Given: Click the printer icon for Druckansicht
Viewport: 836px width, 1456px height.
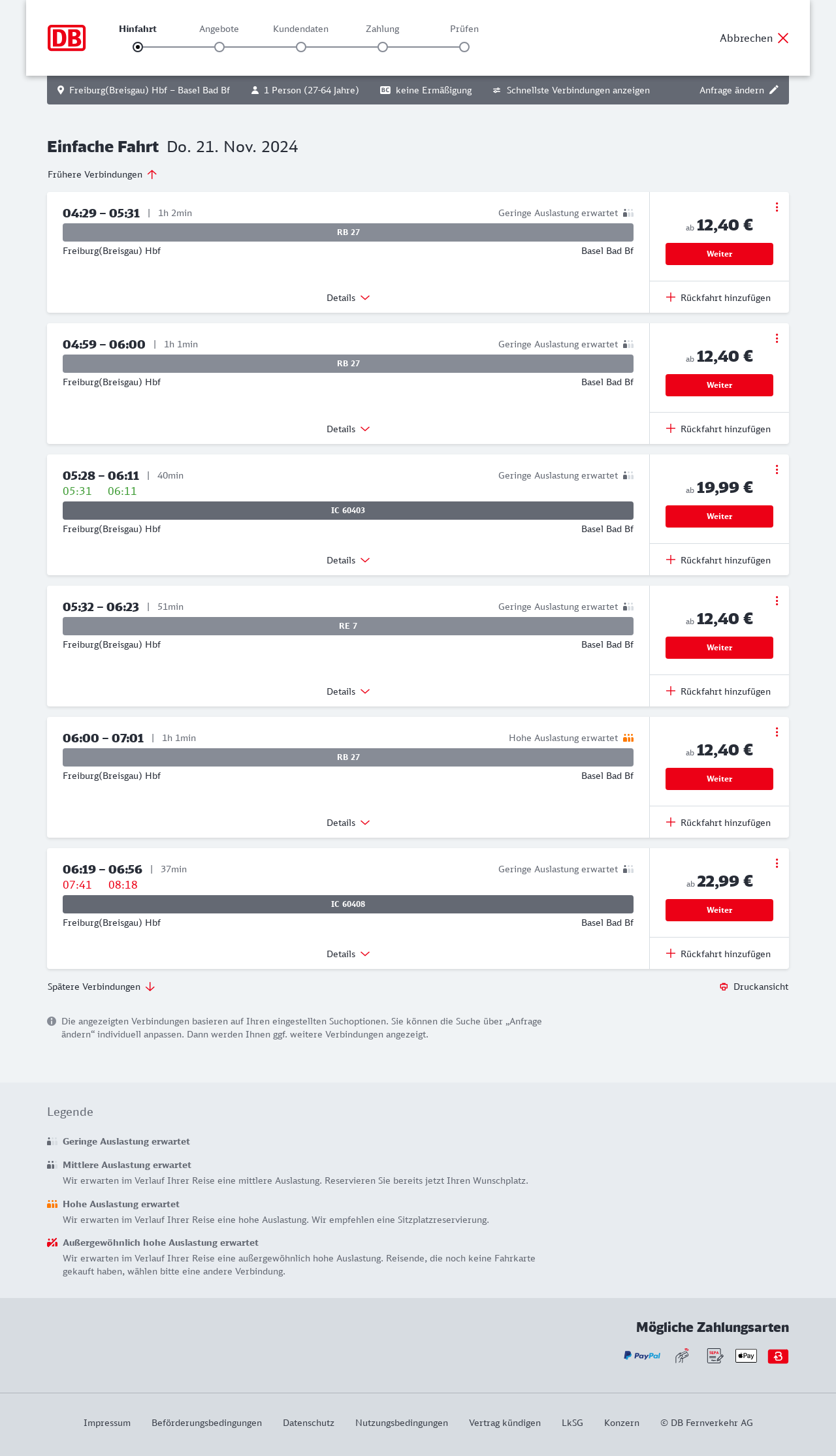Looking at the screenshot, I should click(x=724, y=987).
